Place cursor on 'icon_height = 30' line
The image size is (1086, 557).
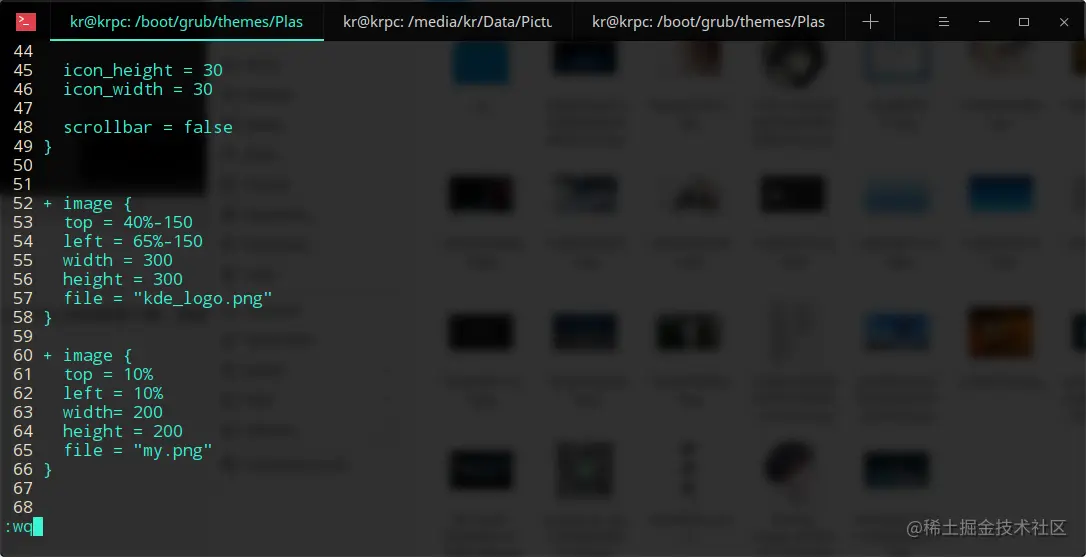click(x=143, y=71)
